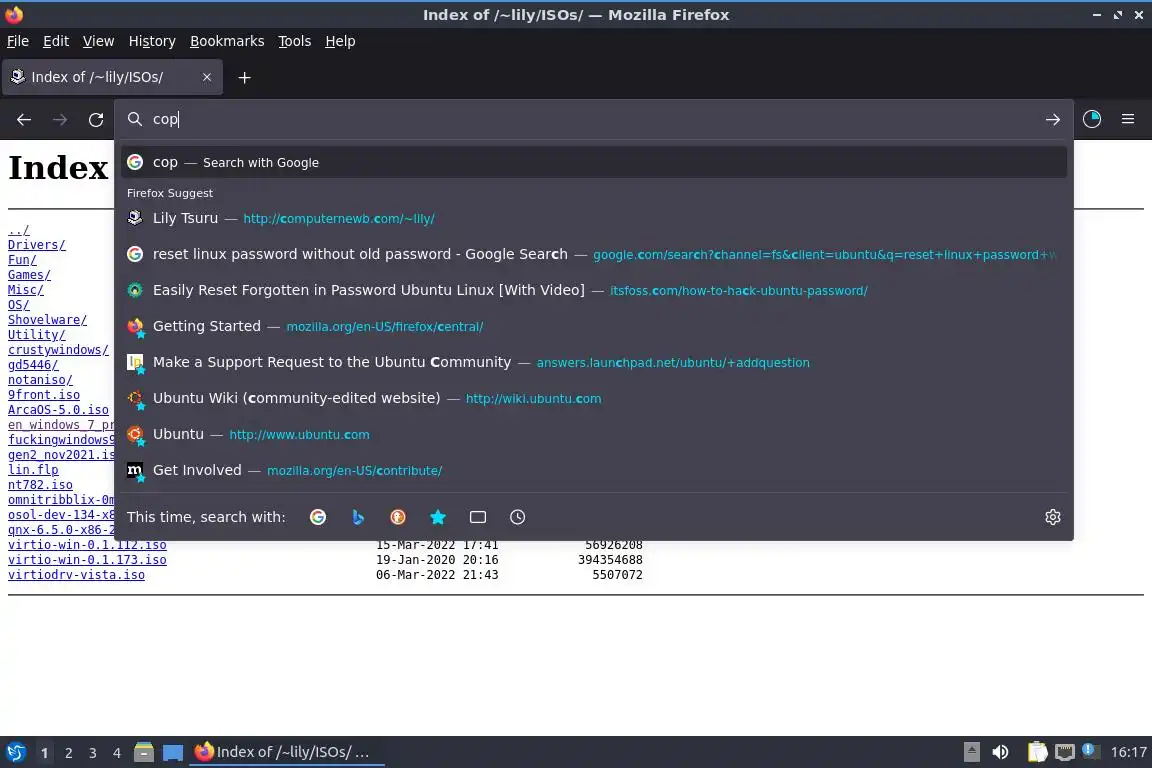Download virtio-win-0.1.112.iso

[87, 545]
